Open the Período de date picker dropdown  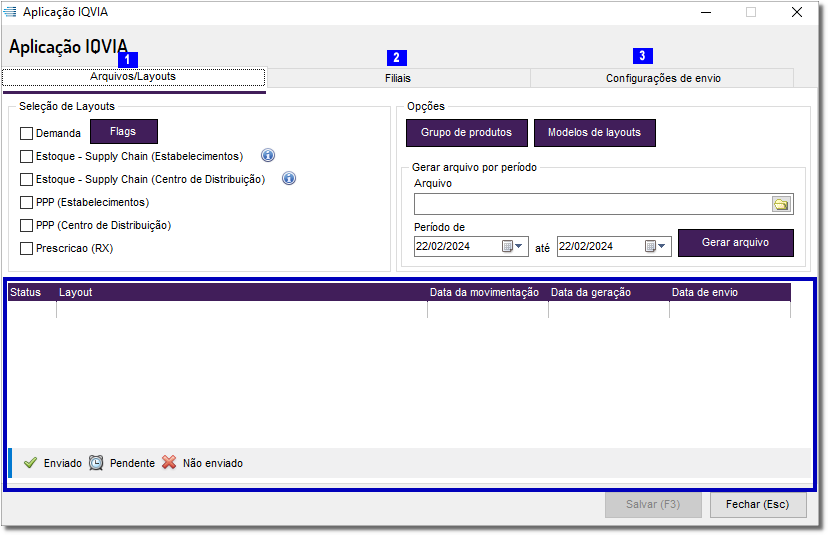click(x=512, y=246)
